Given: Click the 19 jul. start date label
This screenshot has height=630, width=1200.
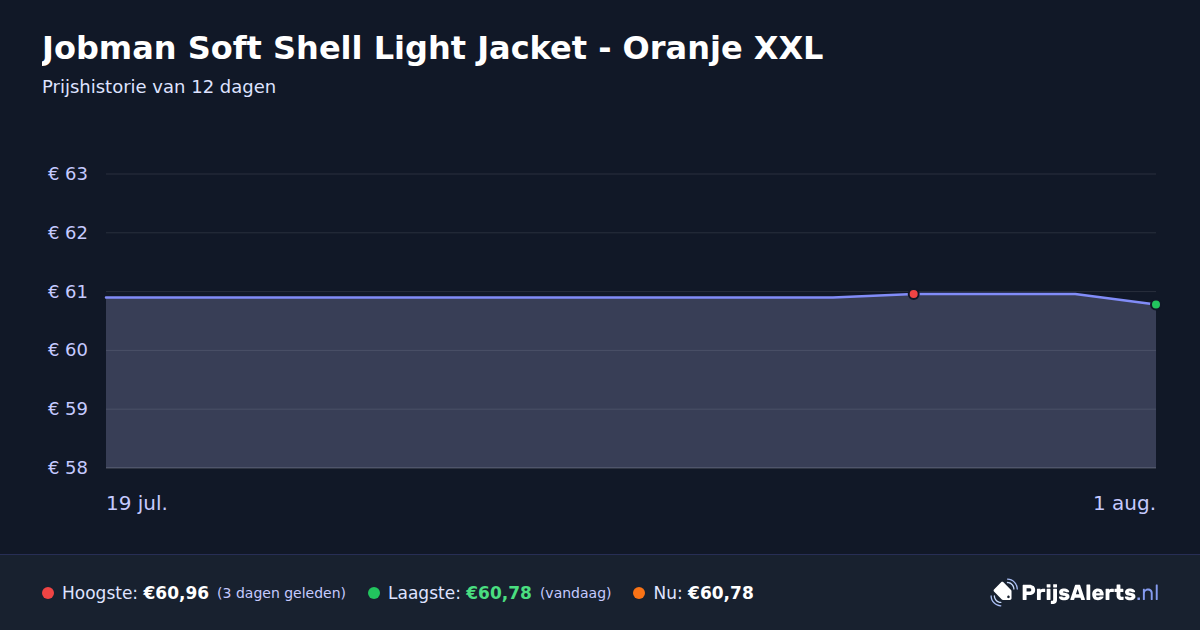Looking at the screenshot, I should pos(137,503).
